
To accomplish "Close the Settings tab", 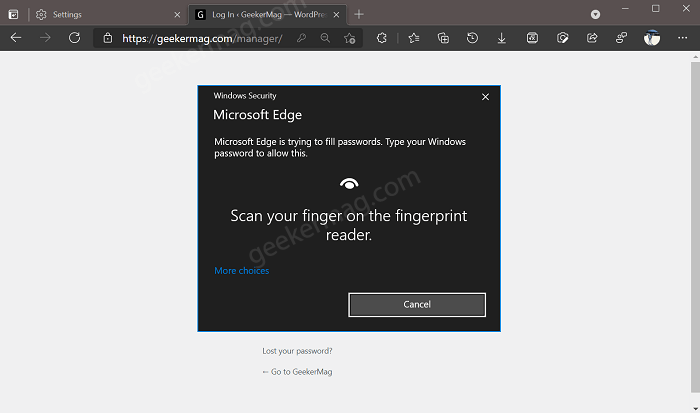I will [177, 15].
